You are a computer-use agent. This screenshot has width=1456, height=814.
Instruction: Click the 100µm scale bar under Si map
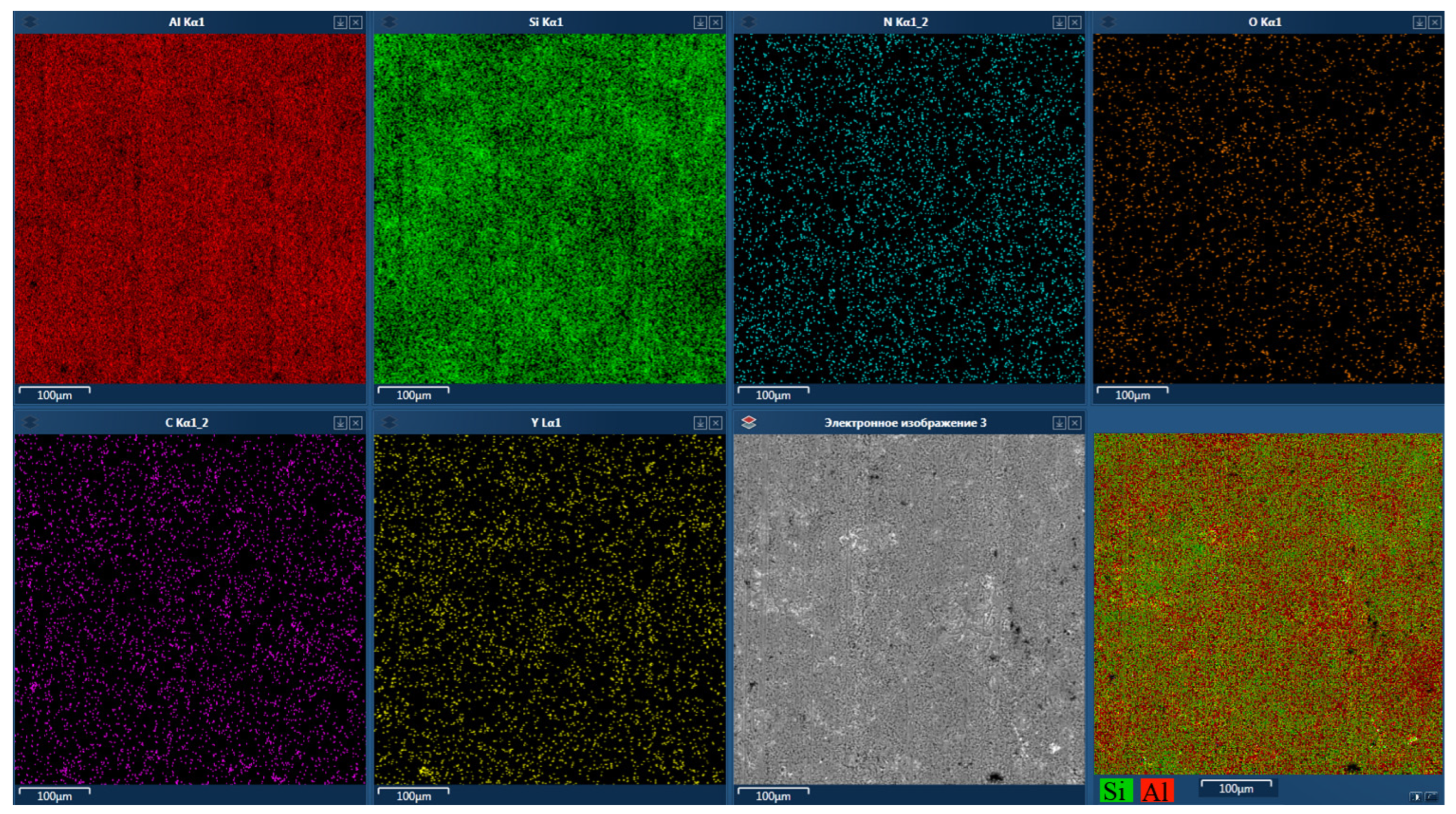click(413, 394)
